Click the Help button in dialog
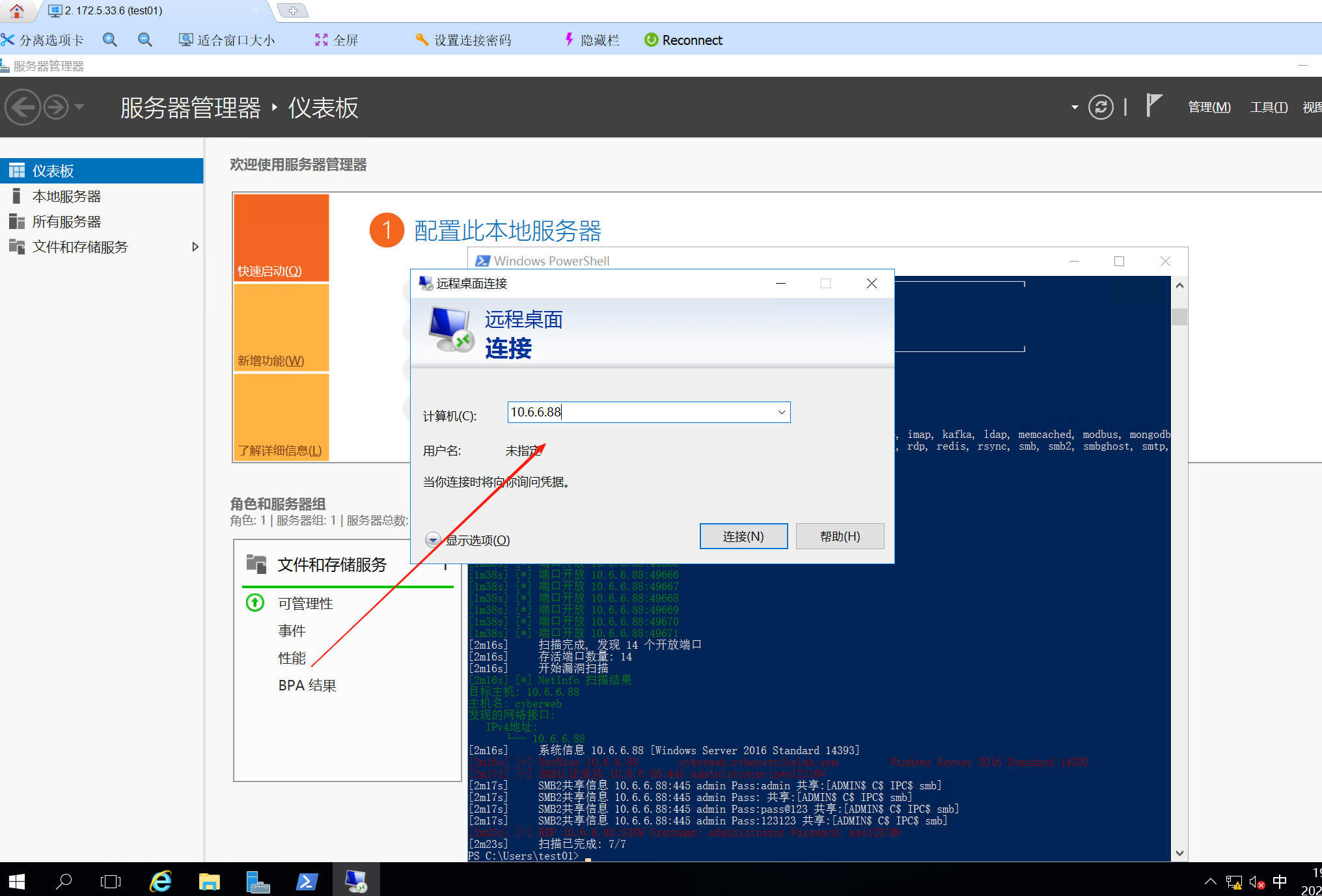The height and width of the screenshot is (896, 1322). click(839, 536)
